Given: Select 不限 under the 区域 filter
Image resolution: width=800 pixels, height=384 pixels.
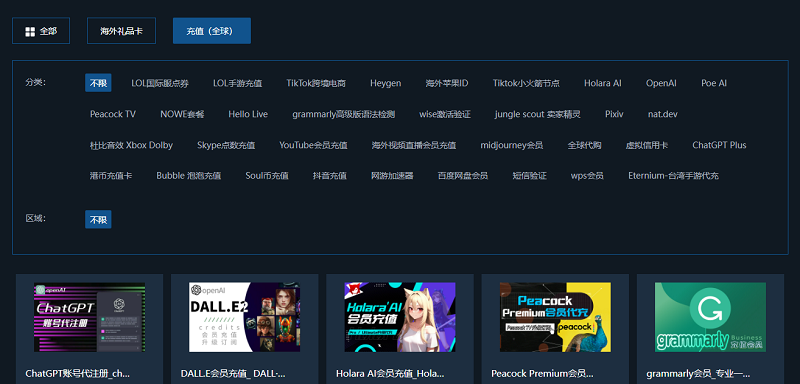Looking at the screenshot, I should tap(98, 220).
